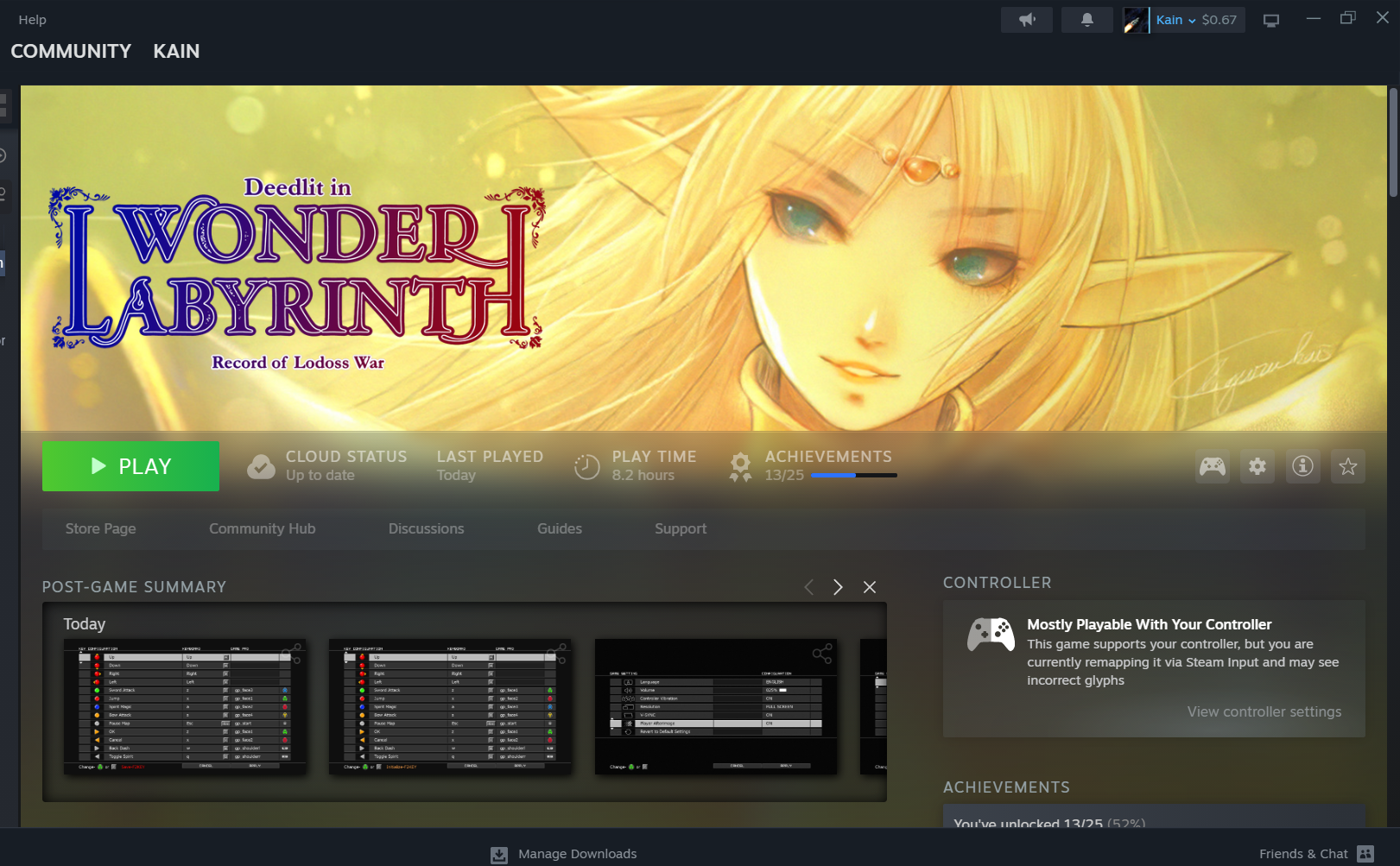Open the controller layout icon
This screenshot has width=1400, height=866.
click(x=1213, y=467)
